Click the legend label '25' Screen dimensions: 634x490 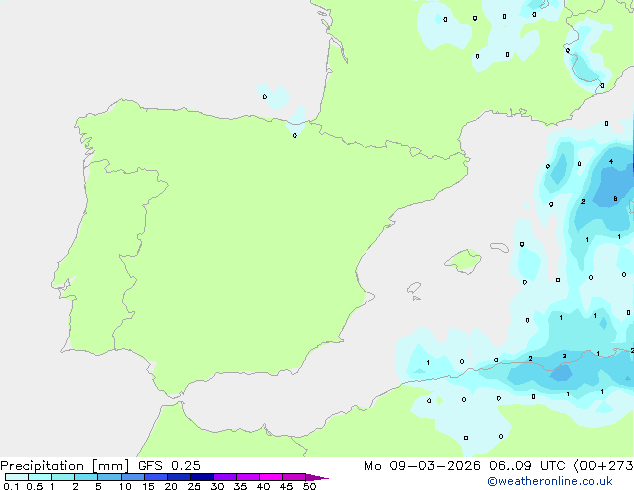pyautogui.click(x=194, y=486)
